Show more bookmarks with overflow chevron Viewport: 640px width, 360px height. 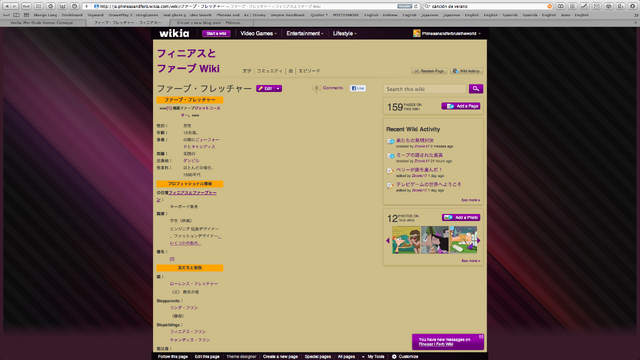[636, 15]
